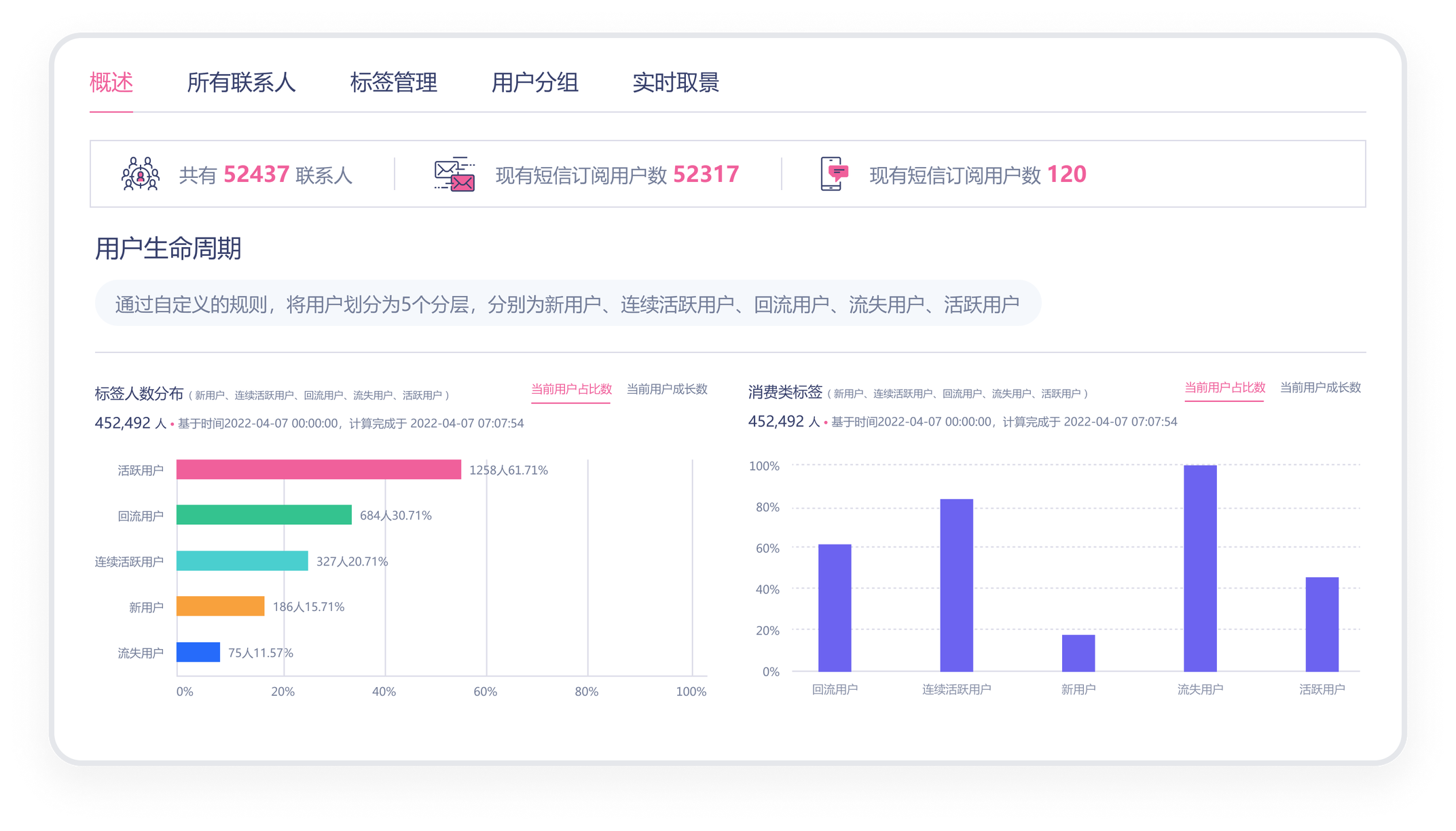Select the 实时取景 tab
This screenshot has width=1456, height=831.
(x=676, y=83)
